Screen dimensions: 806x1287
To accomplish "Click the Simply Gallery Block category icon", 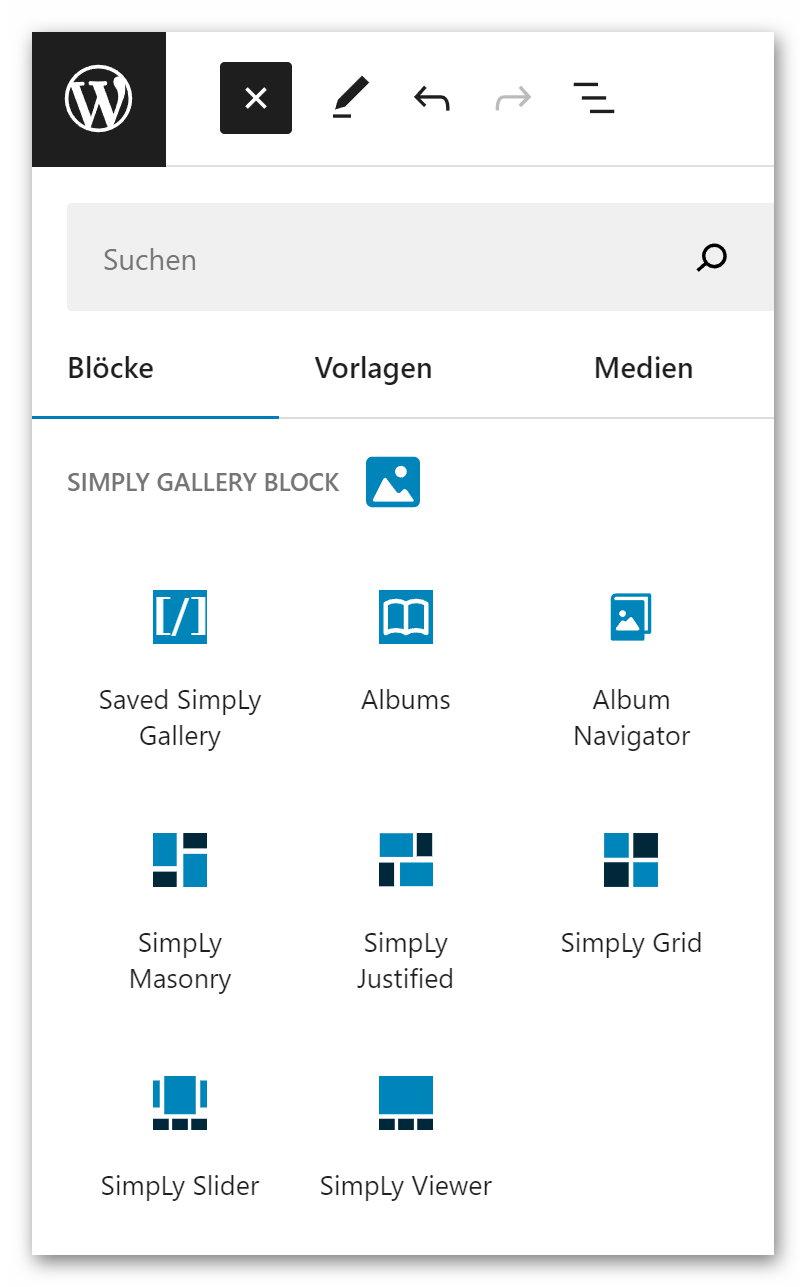I will click(393, 482).
